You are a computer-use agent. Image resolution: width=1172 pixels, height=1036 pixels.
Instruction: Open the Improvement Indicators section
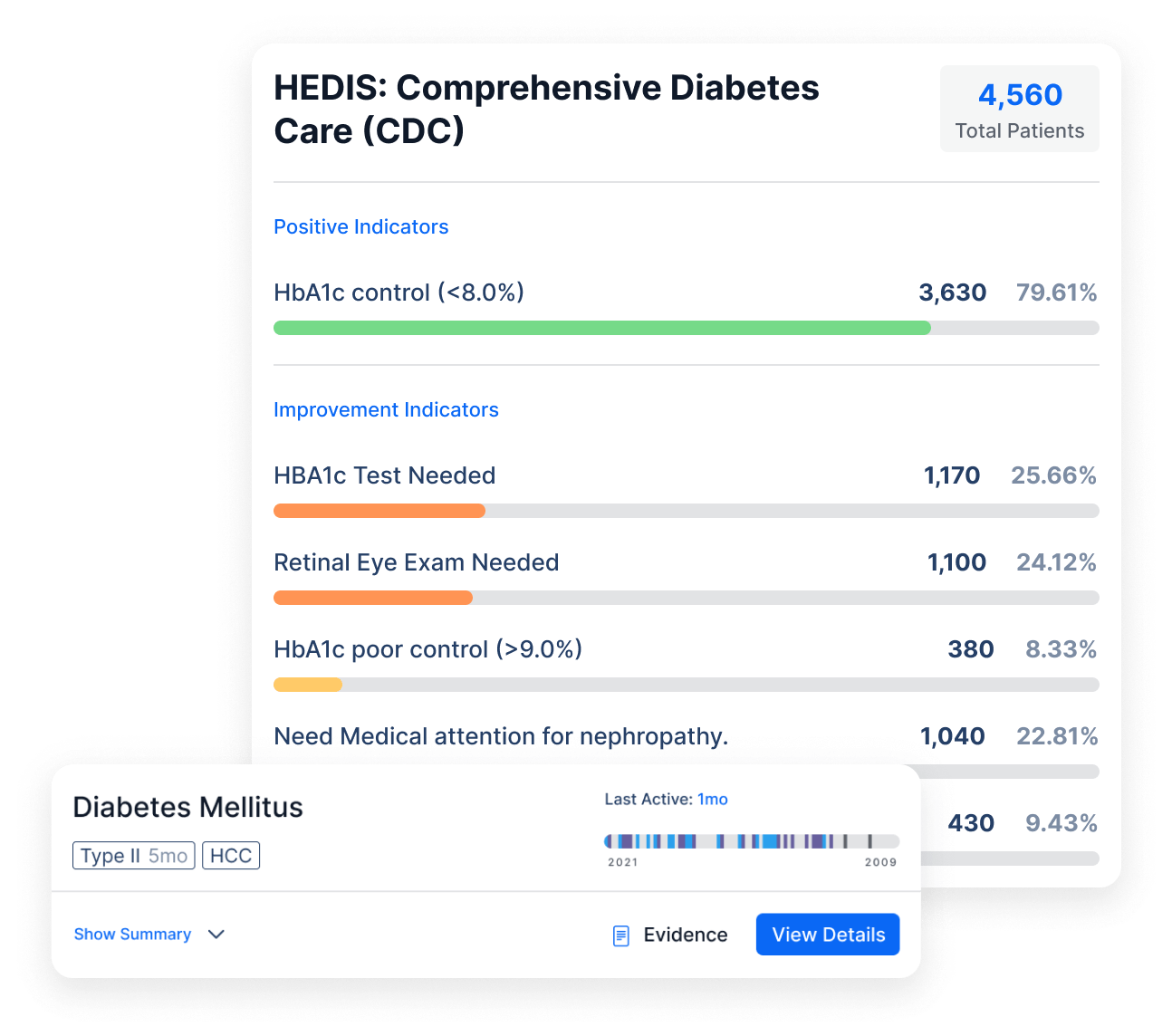click(x=386, y=409)
